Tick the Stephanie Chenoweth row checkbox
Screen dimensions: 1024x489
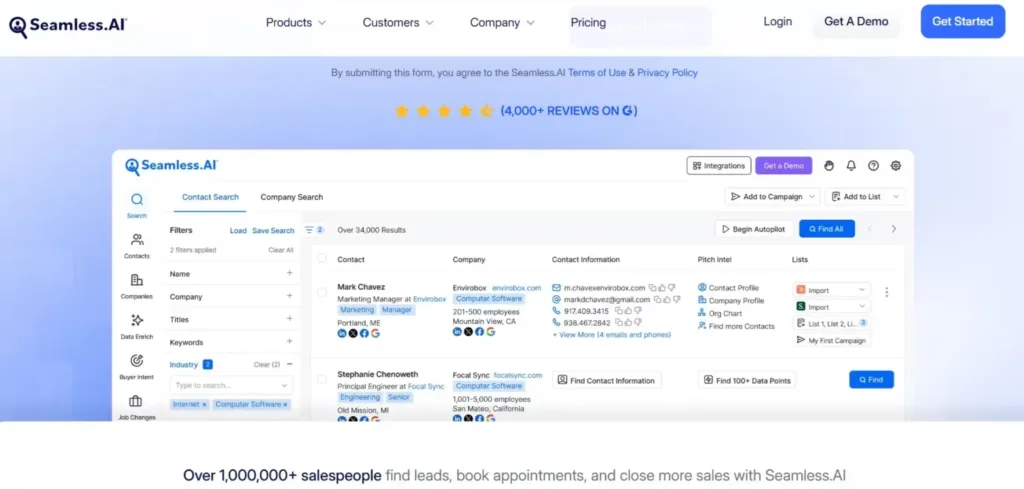pyautogui.click(x=322, y=380)
